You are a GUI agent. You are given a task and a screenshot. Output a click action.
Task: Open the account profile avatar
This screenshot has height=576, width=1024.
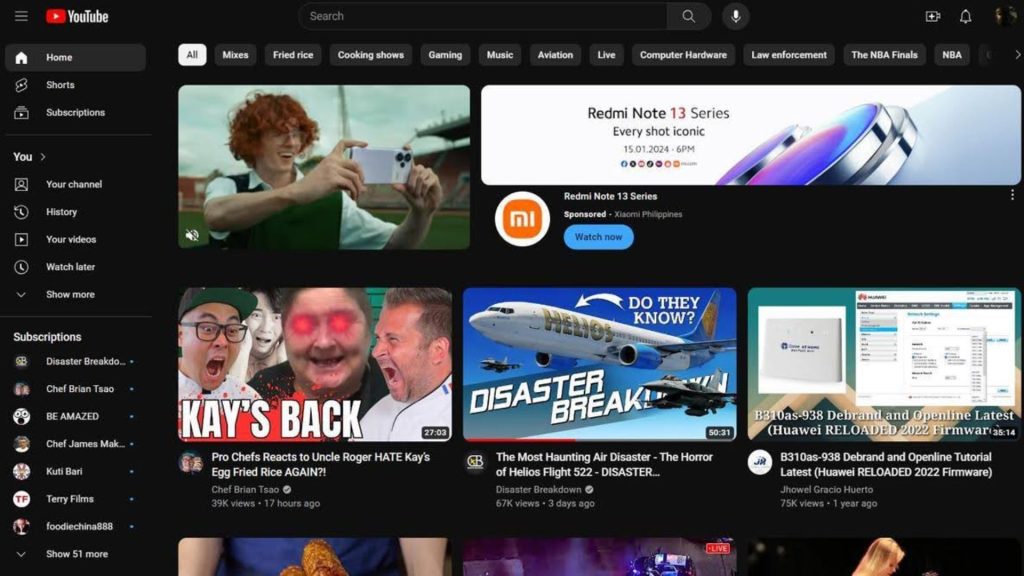point(1004,16)
